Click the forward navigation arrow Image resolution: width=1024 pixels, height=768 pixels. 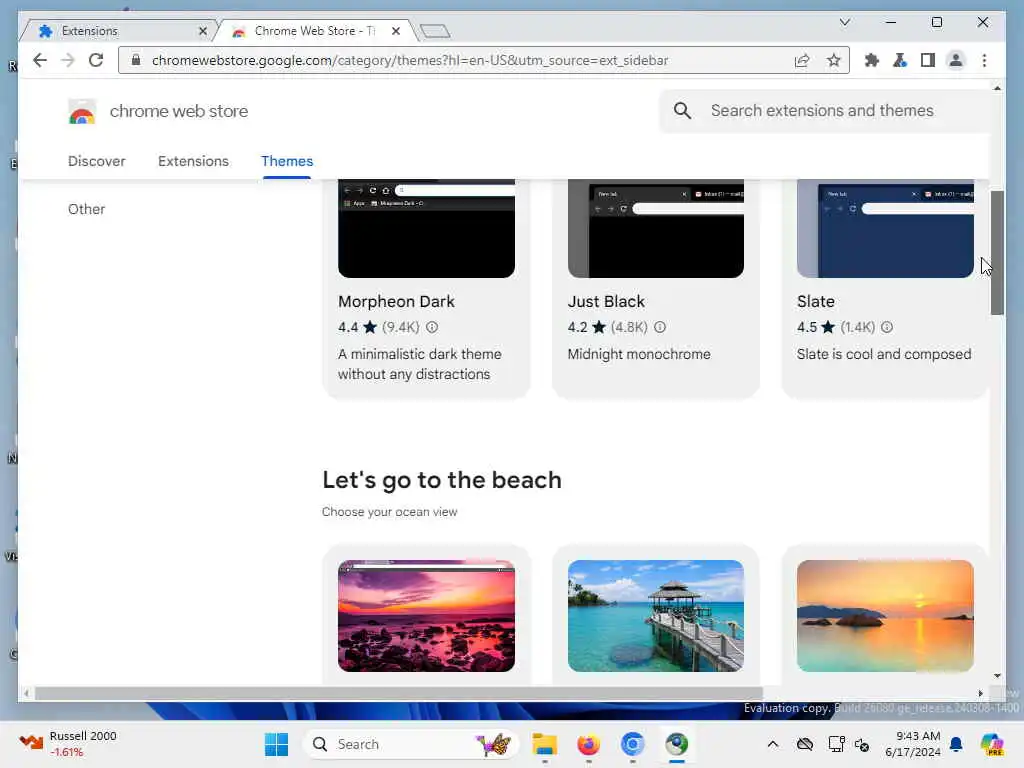[x=68, y=60]
